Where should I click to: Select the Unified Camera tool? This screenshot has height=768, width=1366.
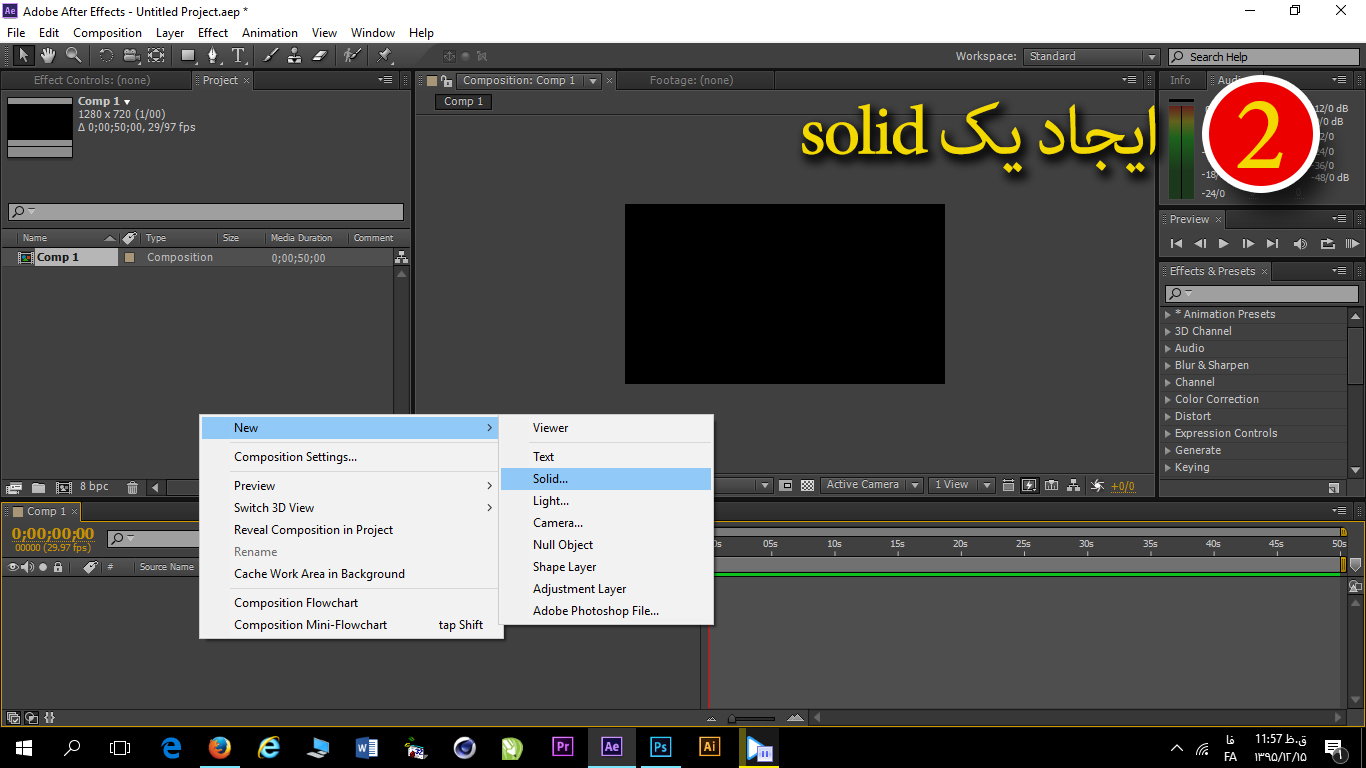(131, 56)
